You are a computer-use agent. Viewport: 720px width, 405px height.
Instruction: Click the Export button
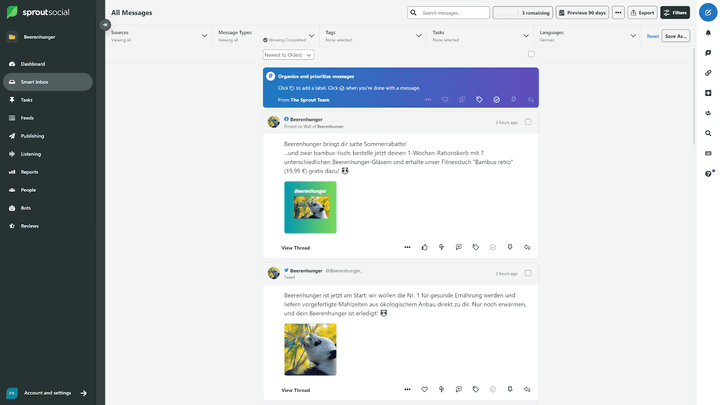642,13
